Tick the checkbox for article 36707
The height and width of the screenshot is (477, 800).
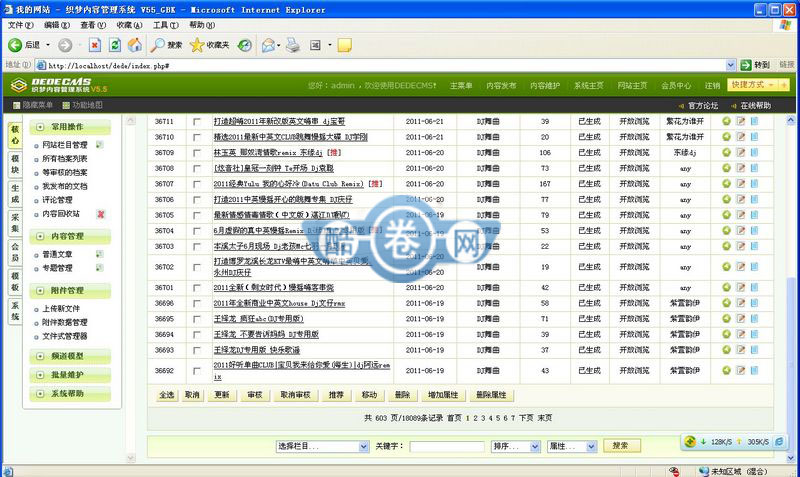coord(197,184)
